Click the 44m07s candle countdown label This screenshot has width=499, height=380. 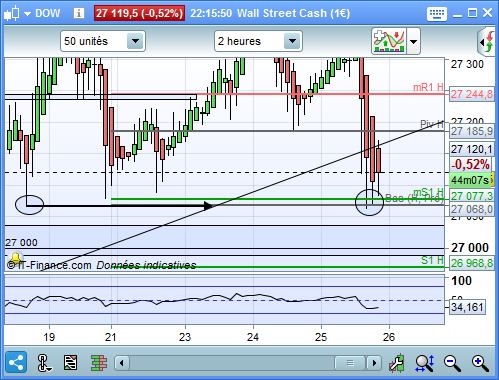[470, 180]
